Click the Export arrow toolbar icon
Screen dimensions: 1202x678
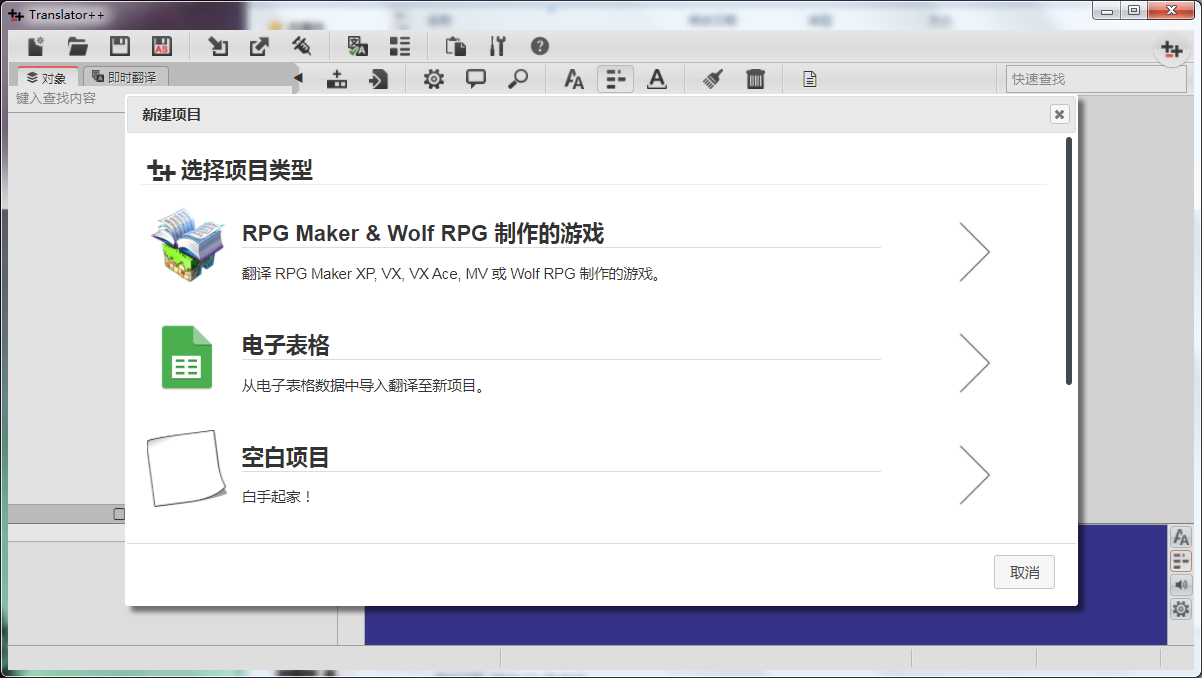point(259,46)
